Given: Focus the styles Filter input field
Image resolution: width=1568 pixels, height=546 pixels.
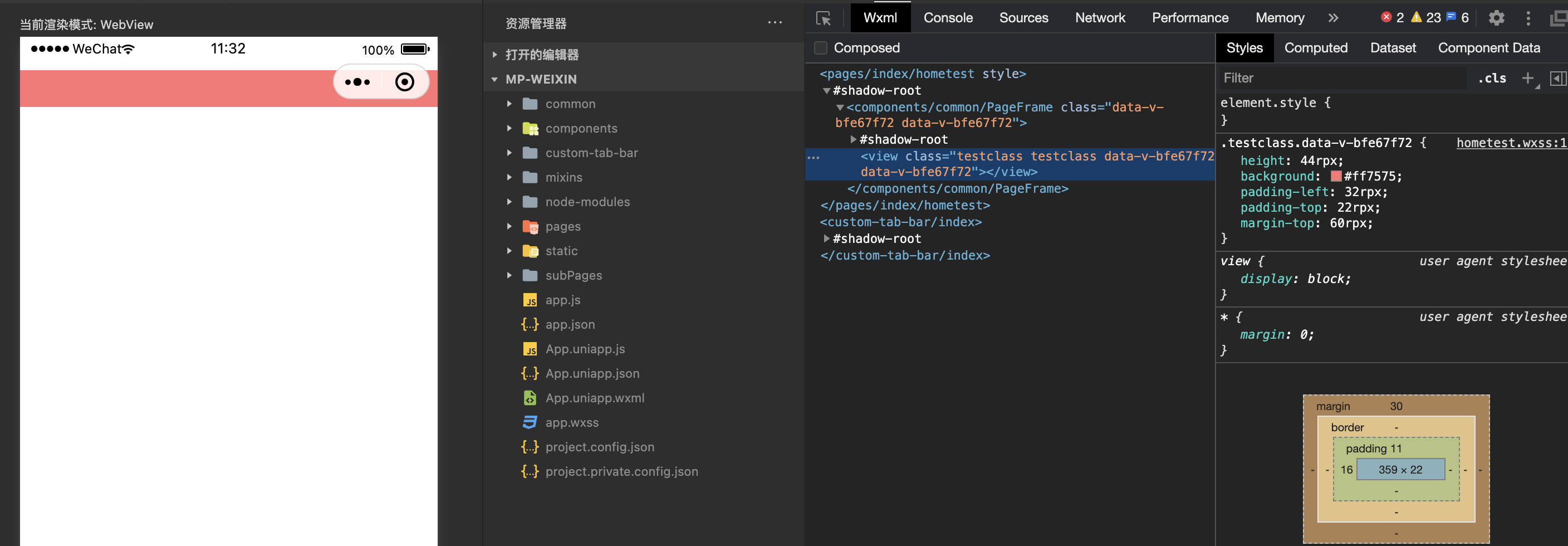Looking at the screenshot, I should tap(1339, 78).
